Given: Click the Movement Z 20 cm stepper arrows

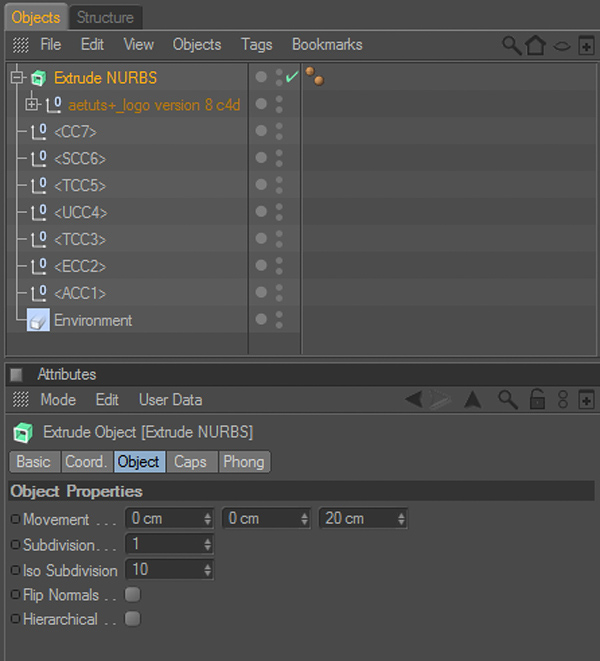Looking at the screenshot, I should [401, 519].
